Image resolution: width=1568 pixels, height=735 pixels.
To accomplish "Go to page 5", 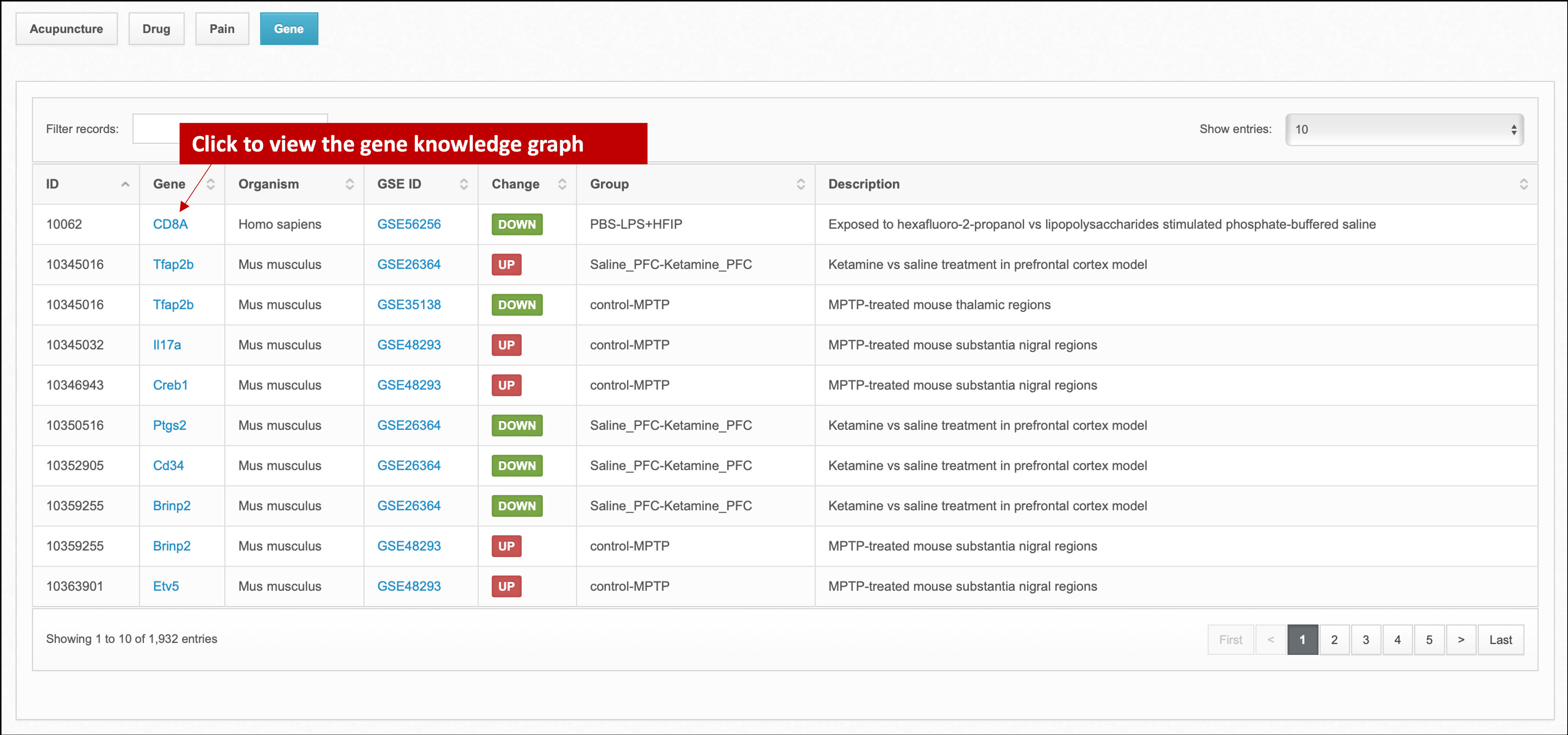I will 1429,639.
